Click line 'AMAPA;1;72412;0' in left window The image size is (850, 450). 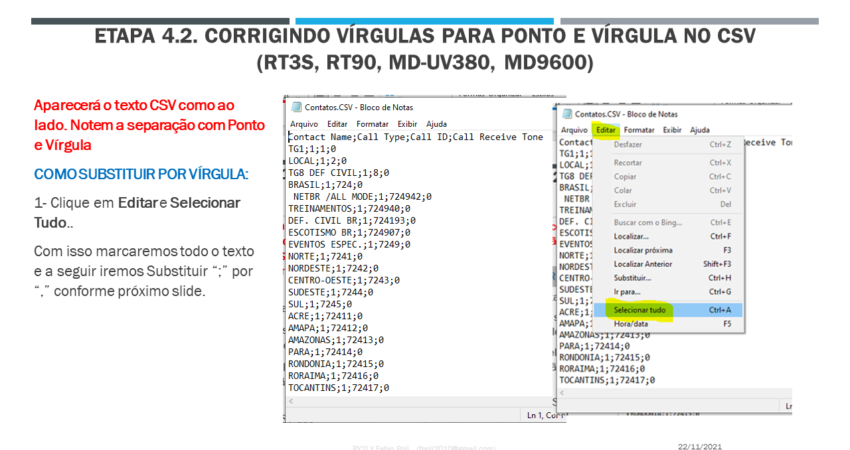pos(328,328)
